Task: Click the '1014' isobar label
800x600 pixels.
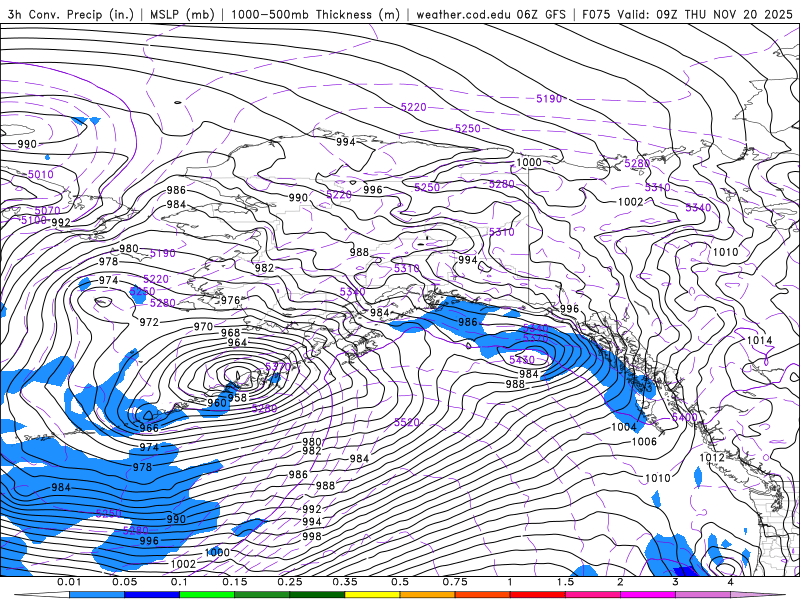Action: [x=759, y=340]
